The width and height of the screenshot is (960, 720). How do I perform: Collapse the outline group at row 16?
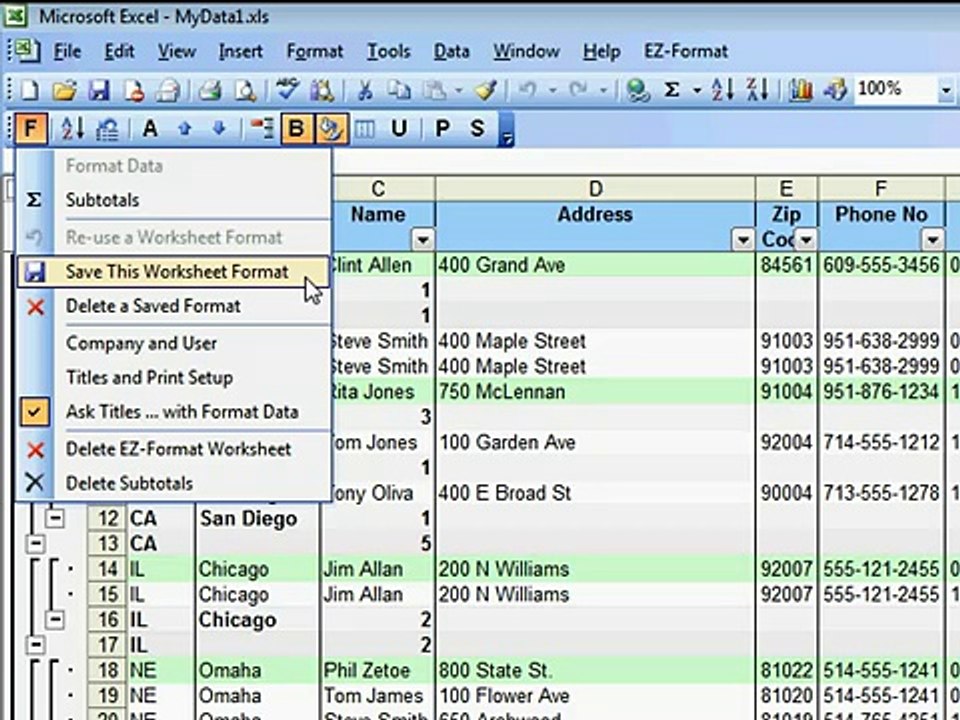(x=54, y=620)
